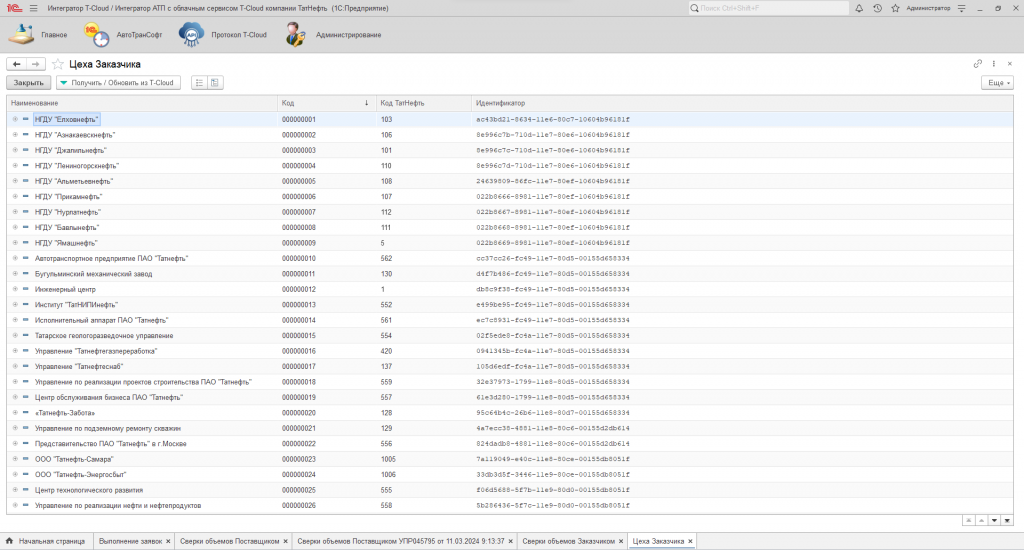Click Получить / Обновить из T-Cloud
This screenshot has height=550, width=1024.
(118, 83)
